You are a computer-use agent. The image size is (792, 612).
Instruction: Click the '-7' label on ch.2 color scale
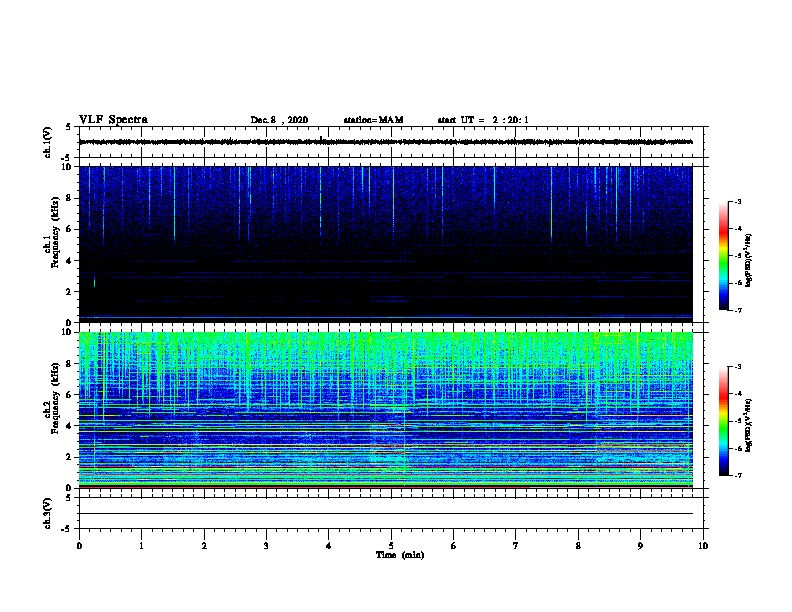pyautogui.click(x=737, y=476)
